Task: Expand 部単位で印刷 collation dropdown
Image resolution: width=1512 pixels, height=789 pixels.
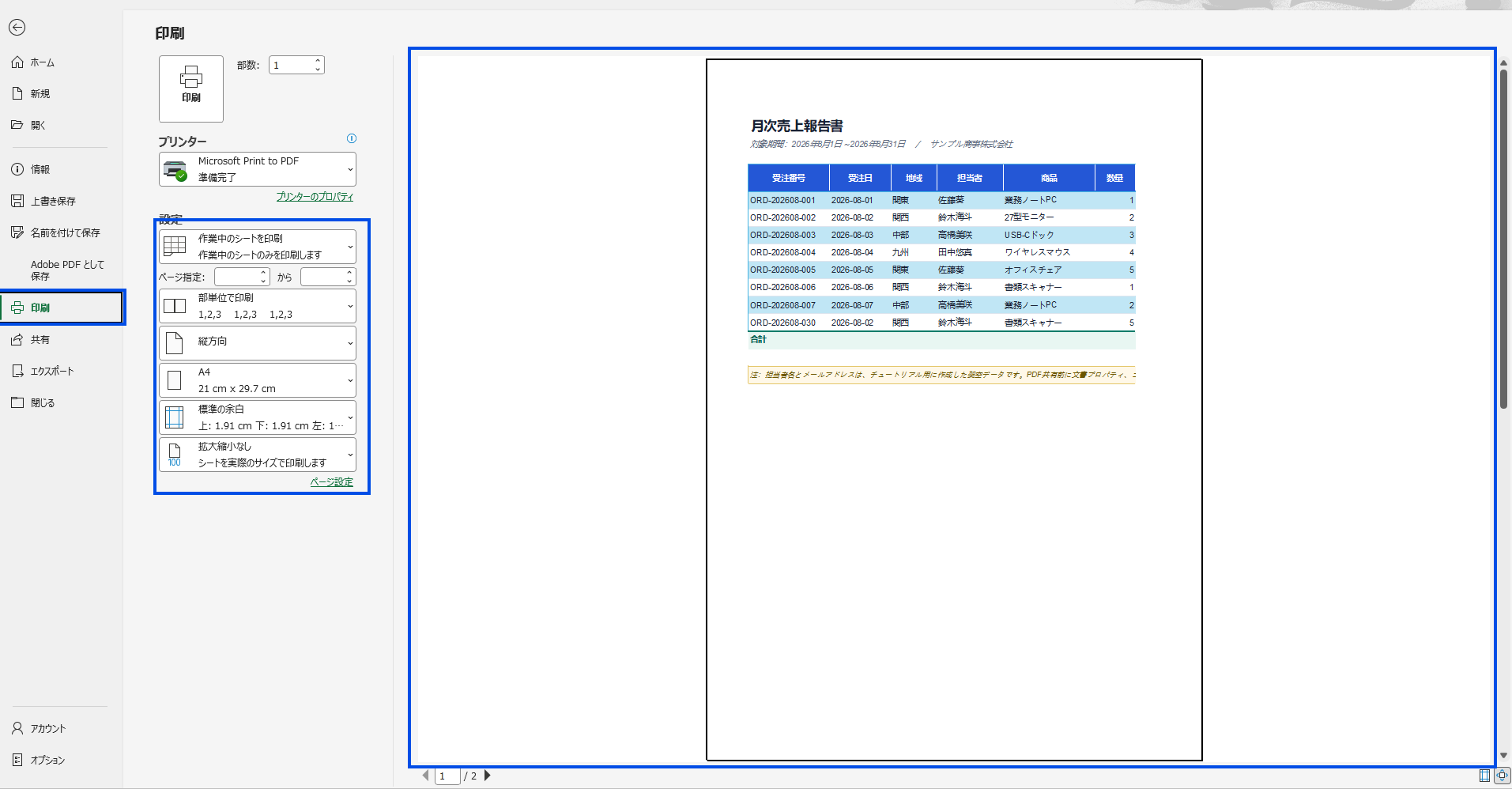Action: tap(258, 306)
